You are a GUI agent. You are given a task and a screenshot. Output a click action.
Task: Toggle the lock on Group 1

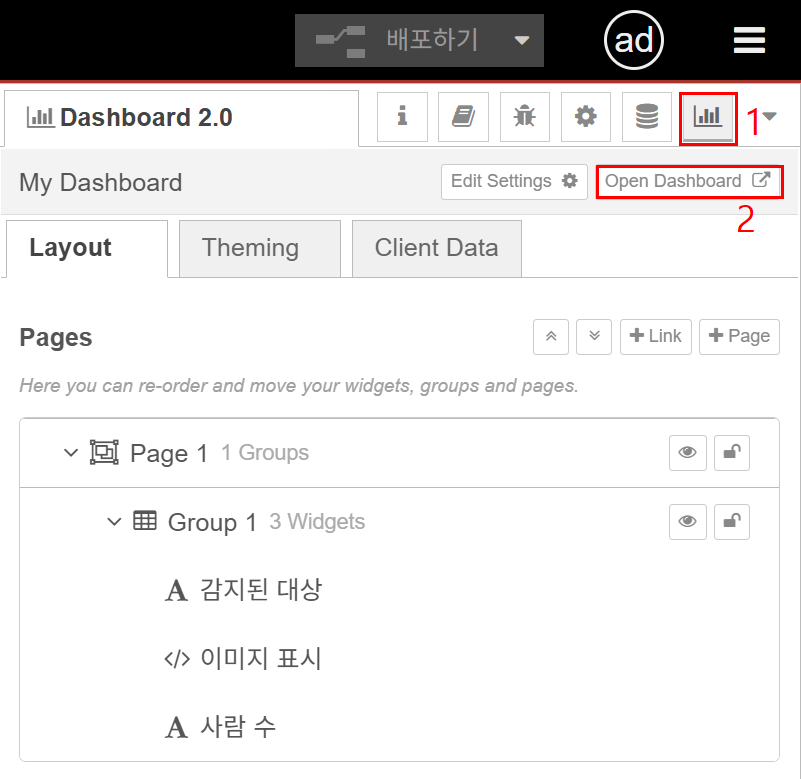[732, 521]
